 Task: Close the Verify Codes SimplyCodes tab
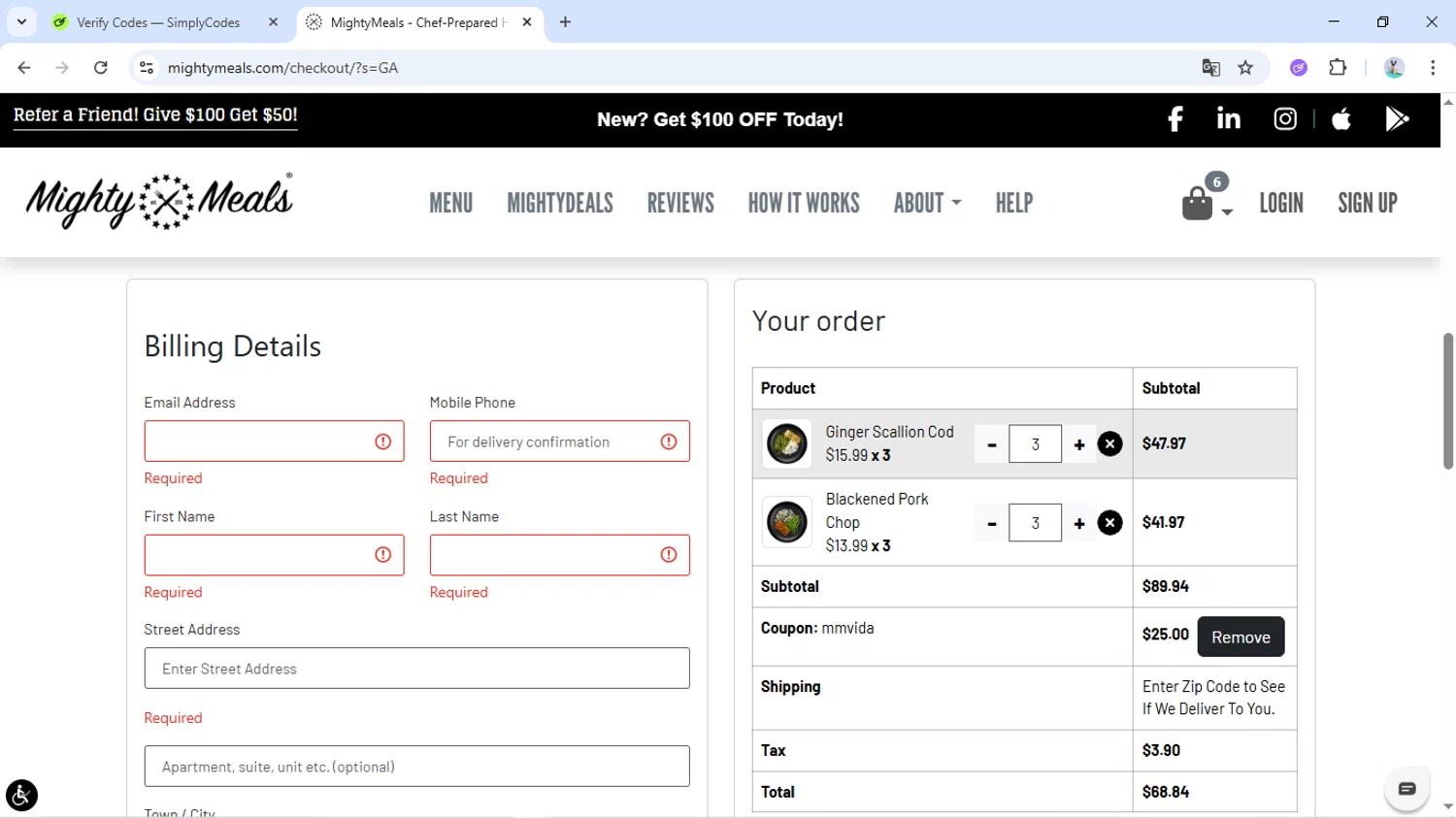[x=273, y=22]
